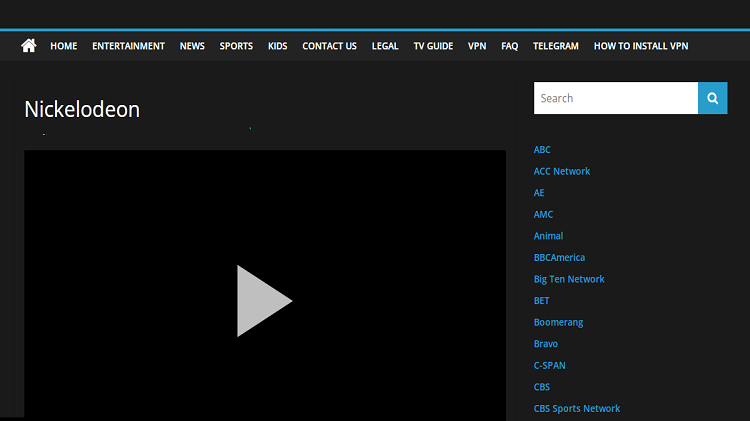Click the home house icon
The height and width of the screenshot is (421, 750).
[29, 45]
